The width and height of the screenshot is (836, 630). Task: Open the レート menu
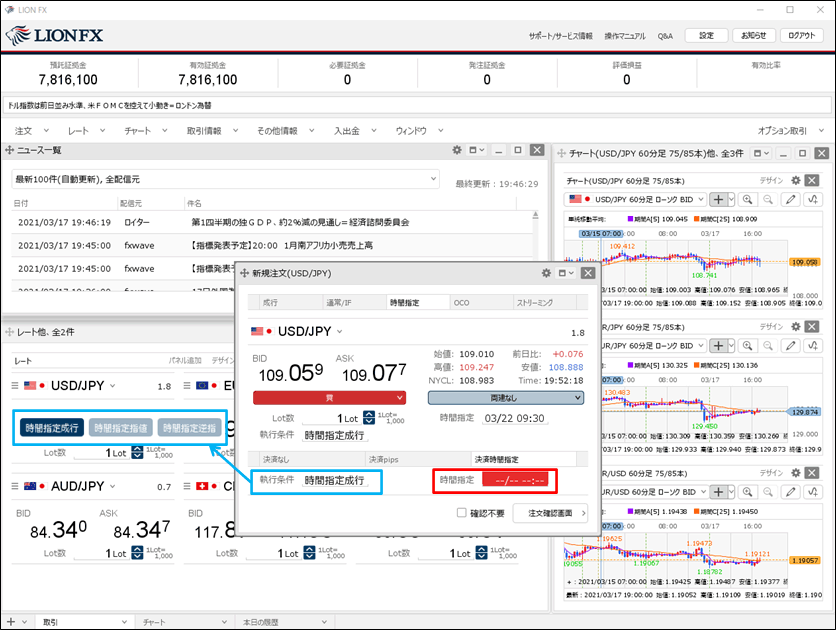tap(86, 131)
